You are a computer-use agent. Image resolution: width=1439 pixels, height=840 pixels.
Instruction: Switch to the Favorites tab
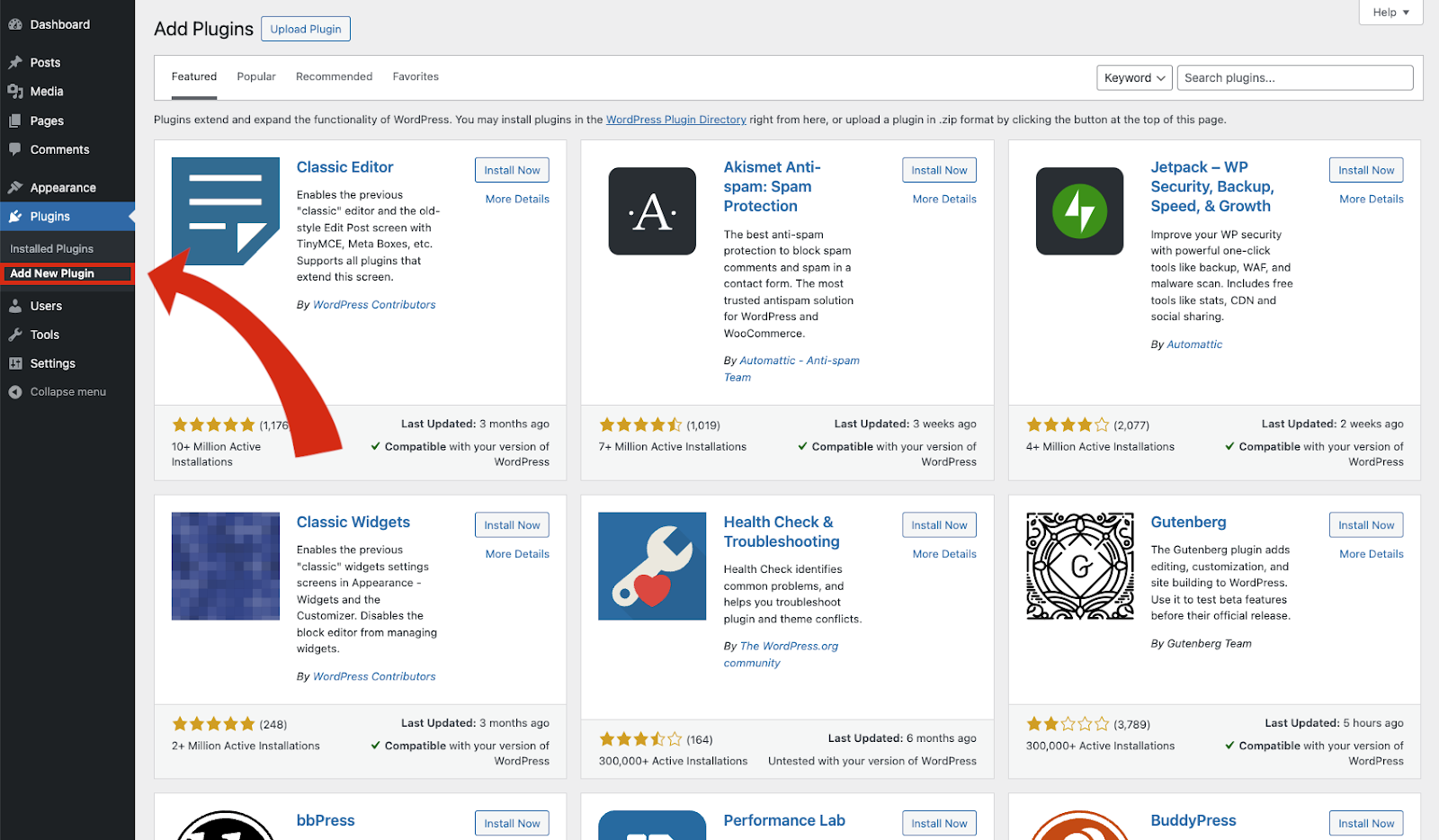point(416,77)
